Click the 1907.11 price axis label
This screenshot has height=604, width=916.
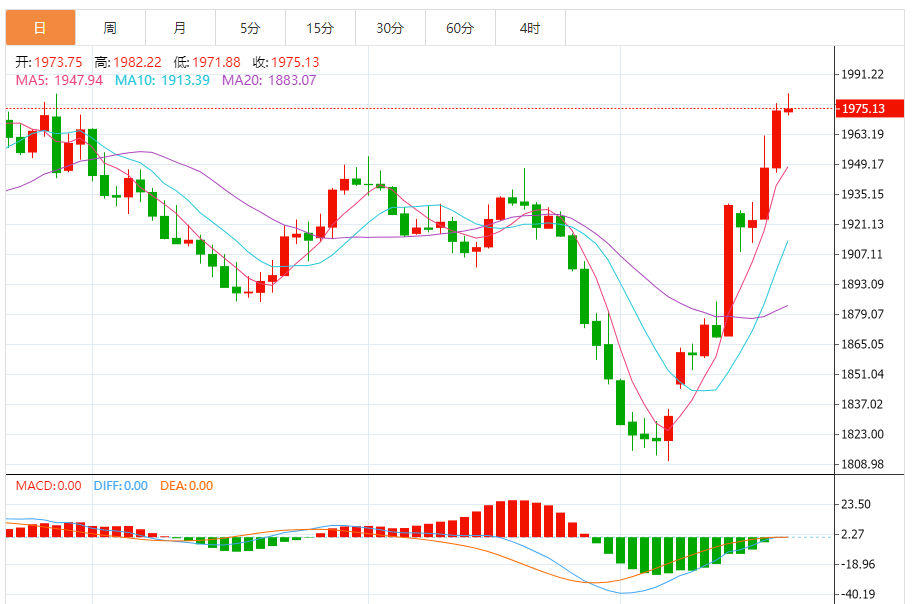pos(862,254)
